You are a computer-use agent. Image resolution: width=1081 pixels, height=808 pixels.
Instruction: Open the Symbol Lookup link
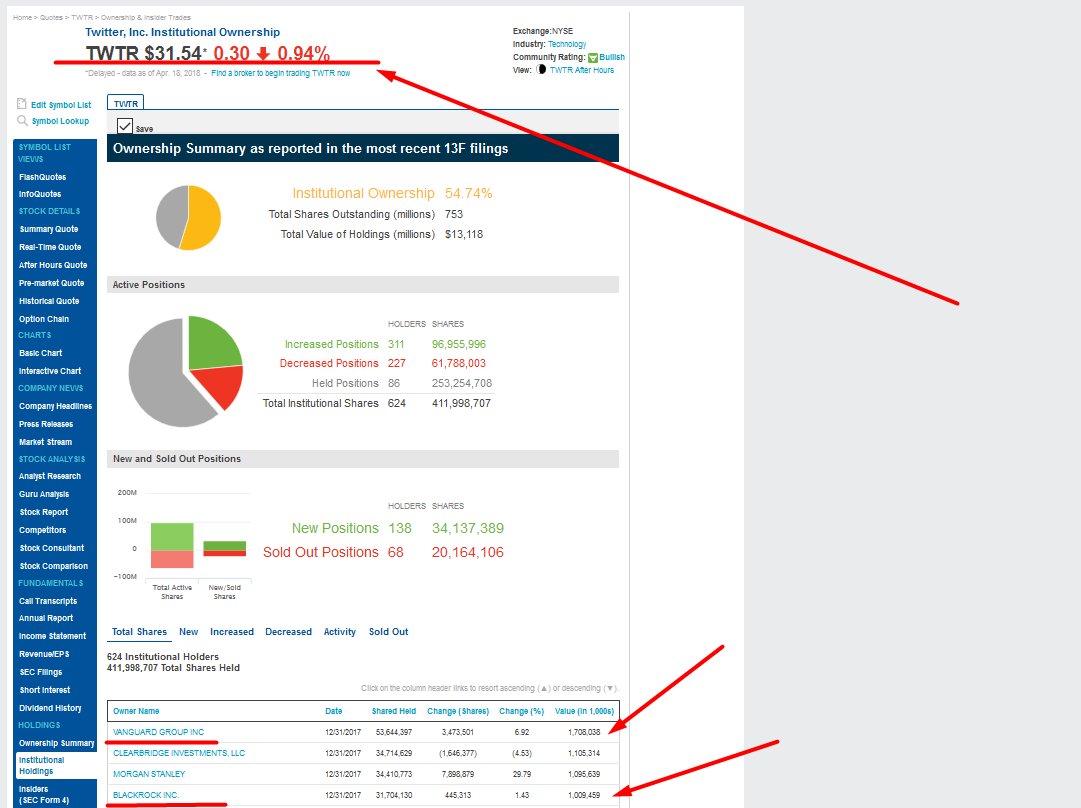(61, 121)
